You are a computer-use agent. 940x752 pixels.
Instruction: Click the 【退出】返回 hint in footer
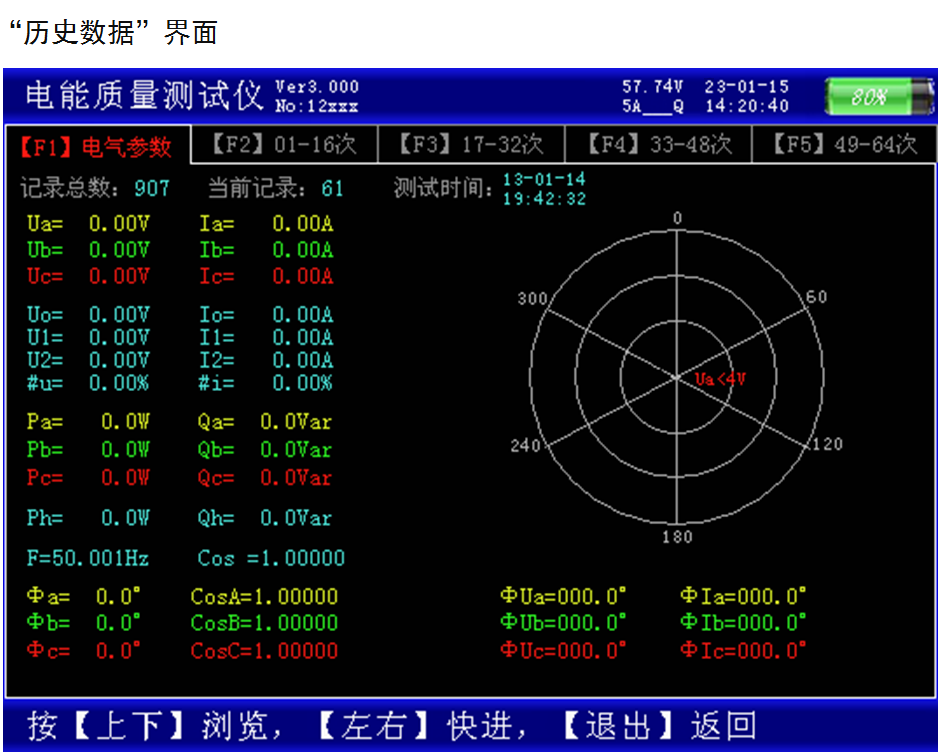click(657, 725)
